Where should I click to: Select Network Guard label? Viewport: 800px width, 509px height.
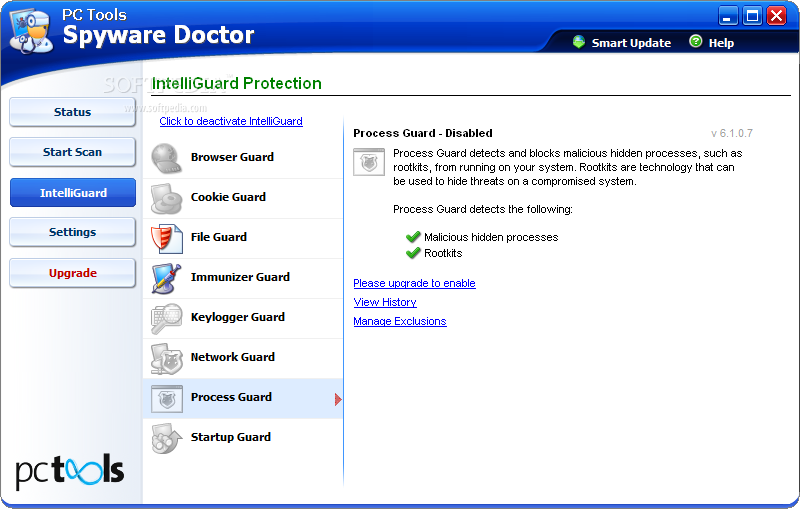point(233,357)
